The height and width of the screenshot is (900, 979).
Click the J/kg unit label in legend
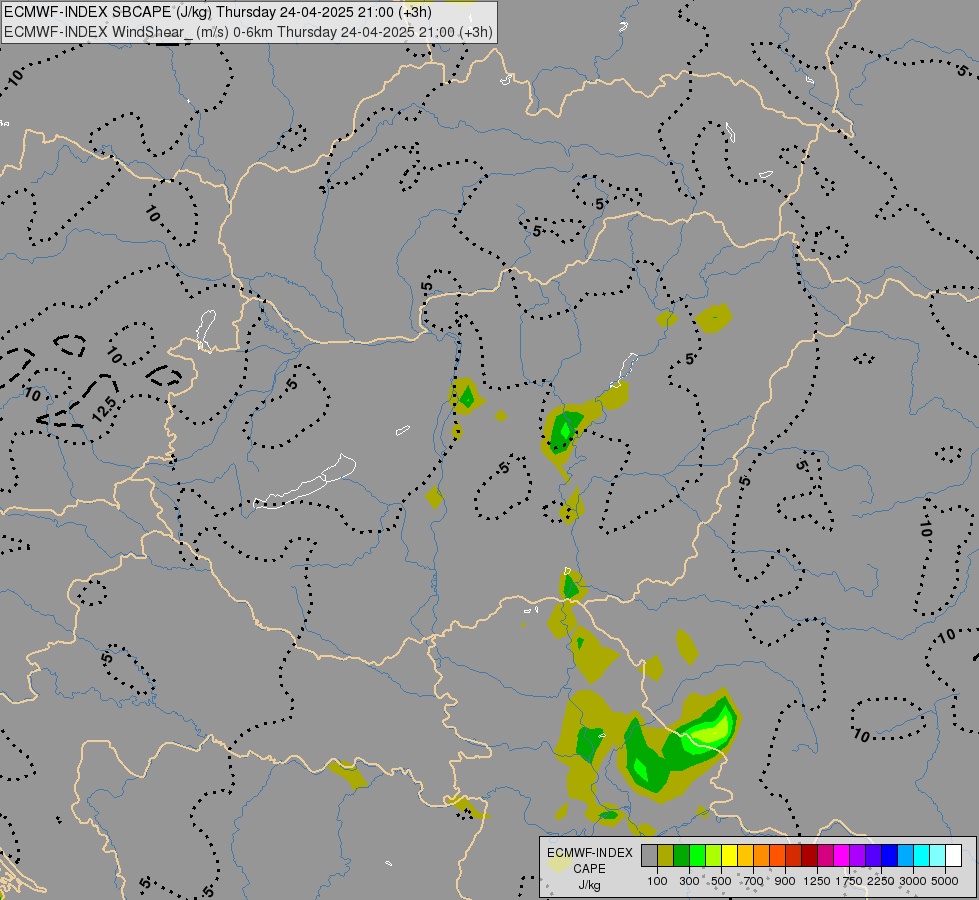click(589, 885)
